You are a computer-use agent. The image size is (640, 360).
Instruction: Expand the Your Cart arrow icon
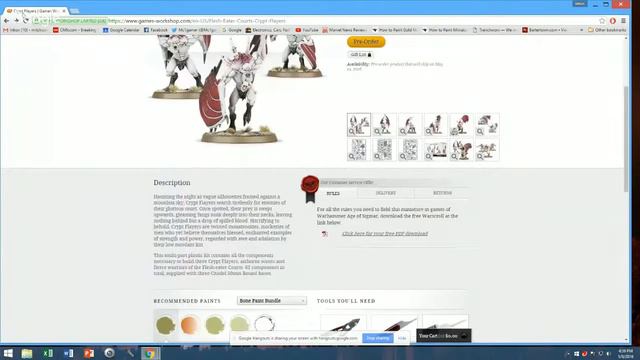tap(464, 336)
